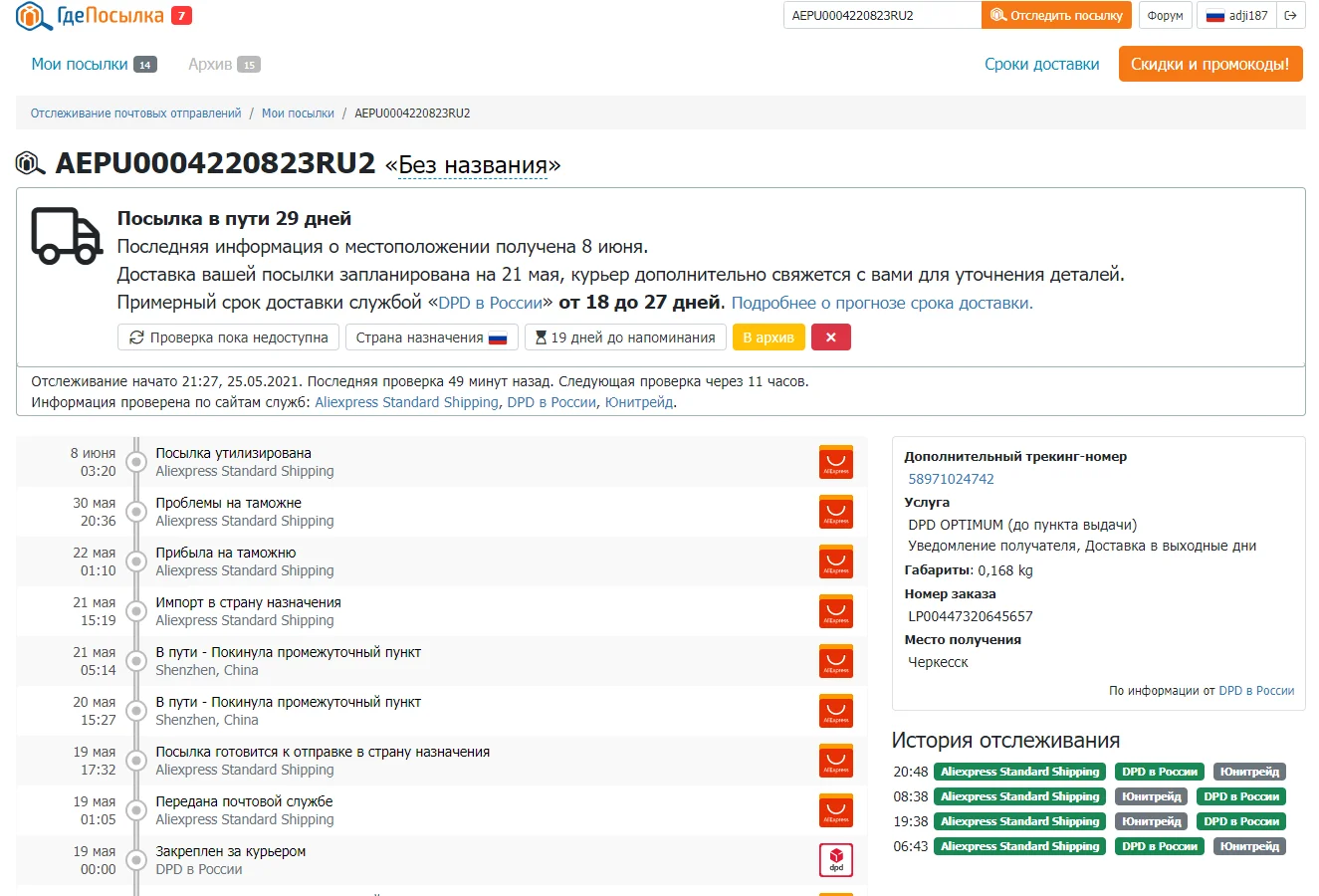This screenshot has height=896, width=1319.
Task: Click the Aliexpress icon on Проблемы на таможне row
Action: click(x=836, y=512)
